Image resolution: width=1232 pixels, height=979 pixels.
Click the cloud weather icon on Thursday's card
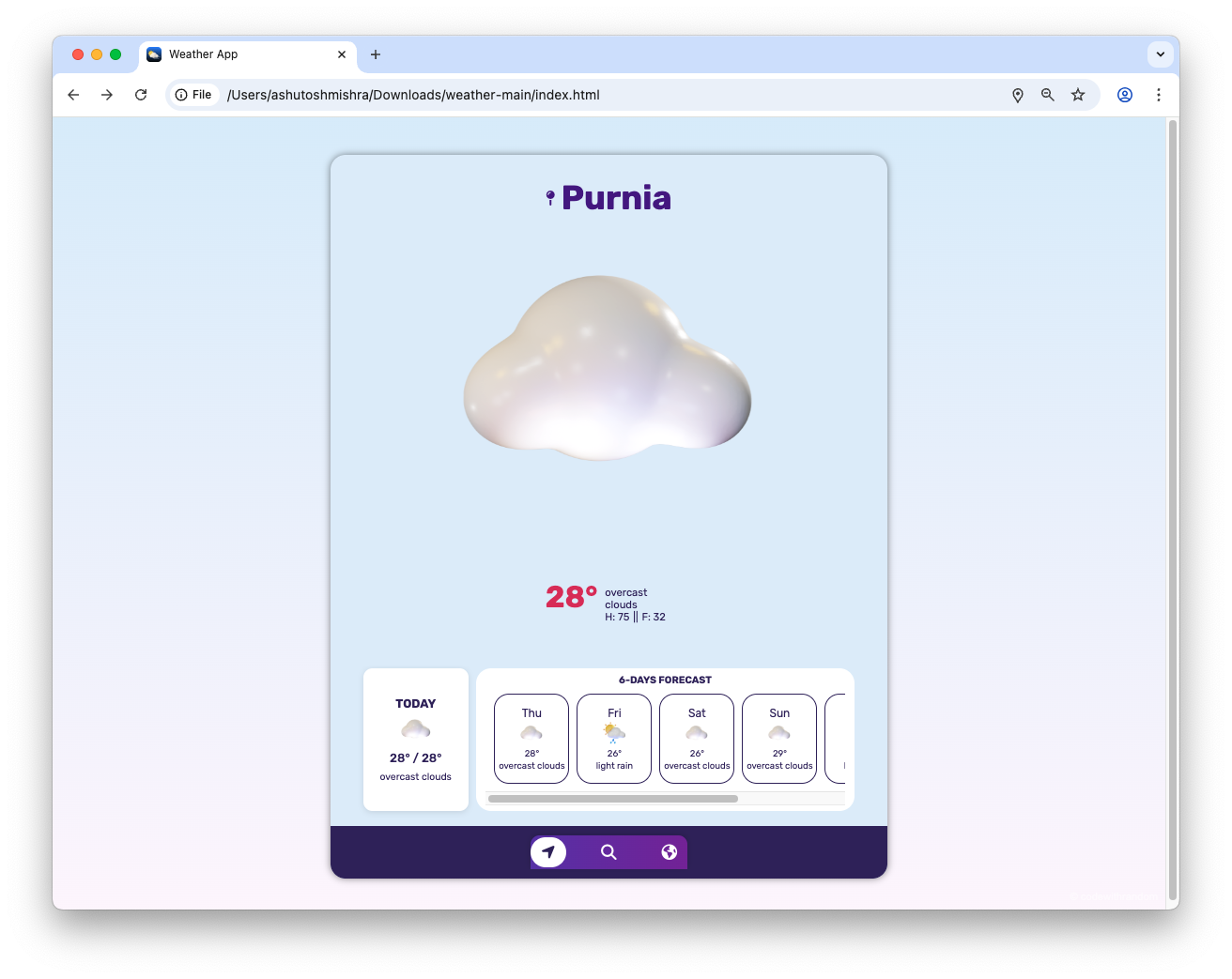pos(531,731)
